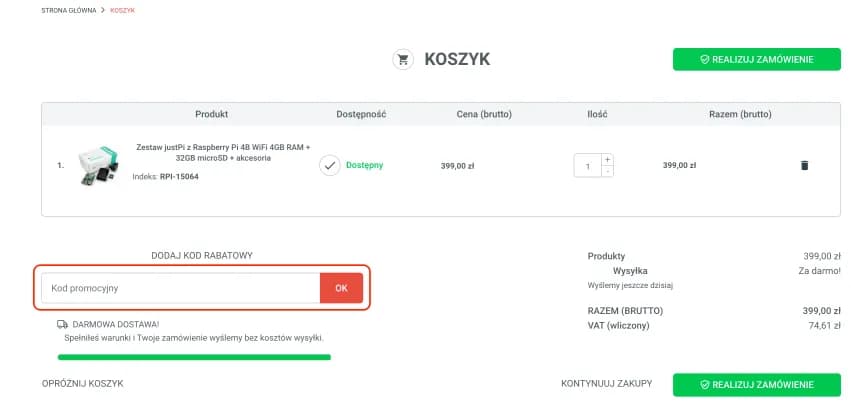The height and width of the screenshot is (408, 851).
Task: Apply the promo code with OK button
Action: coord(341,288)
